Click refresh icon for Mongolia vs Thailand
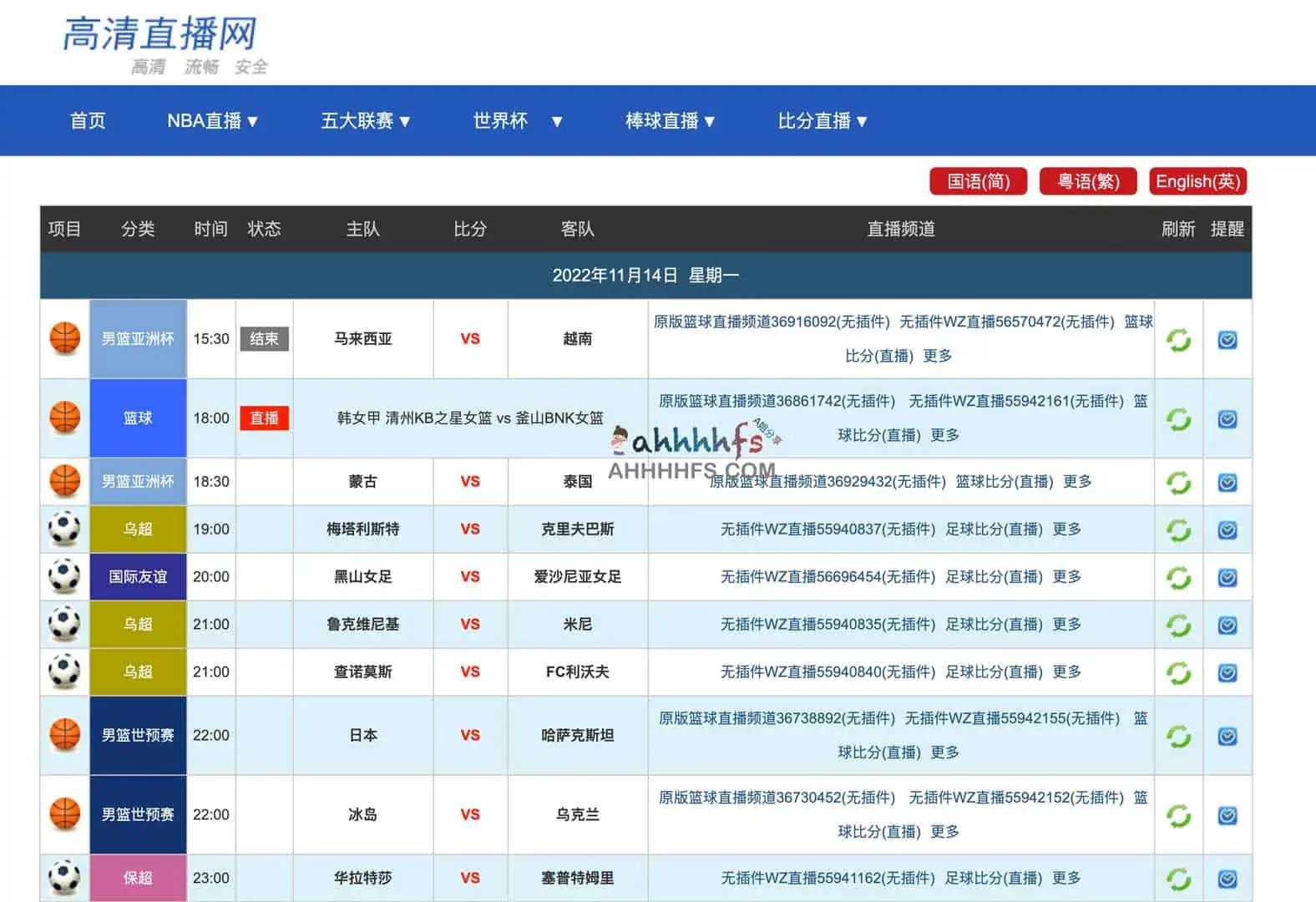The image size is (1316, 902). (x=1178, y=483)
